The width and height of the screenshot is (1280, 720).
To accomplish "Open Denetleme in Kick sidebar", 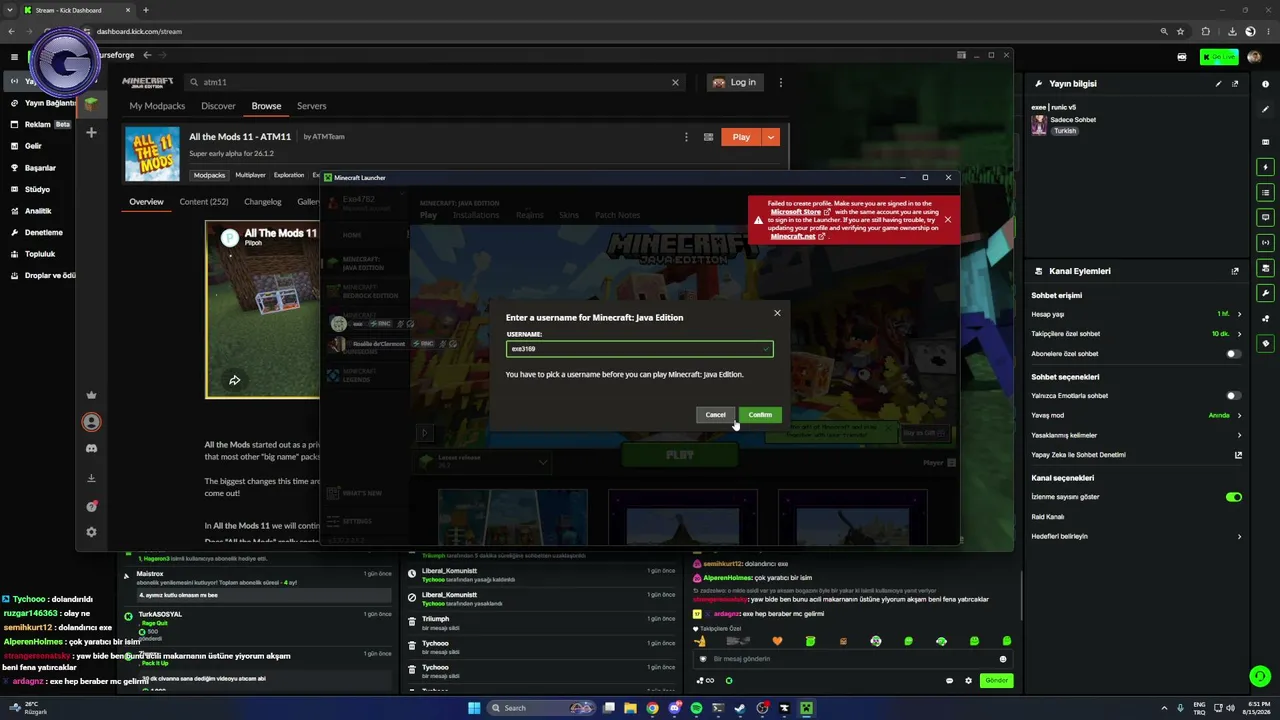I will [43, 233].
